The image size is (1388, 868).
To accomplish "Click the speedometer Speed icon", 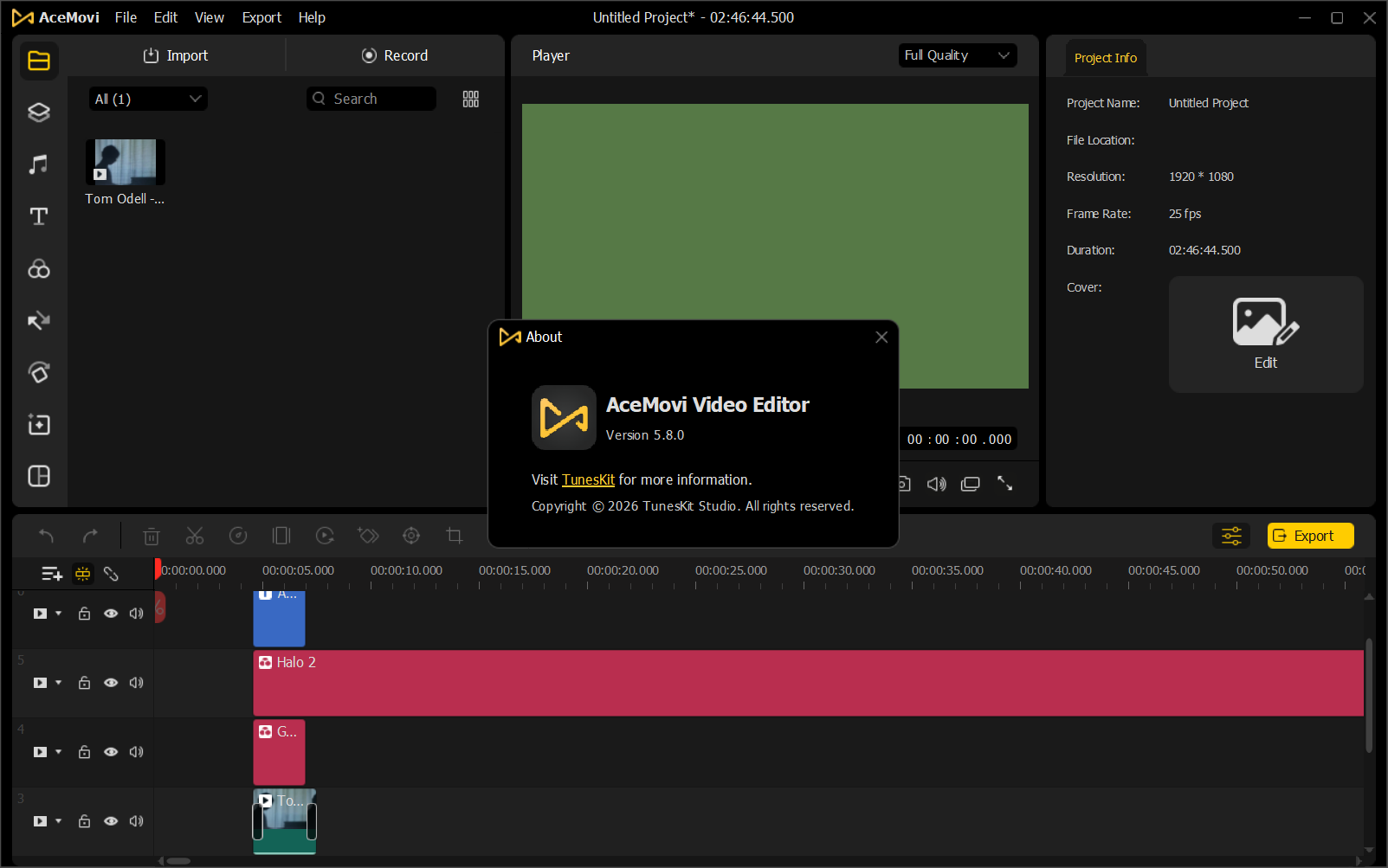I will (x=238, y=537).
